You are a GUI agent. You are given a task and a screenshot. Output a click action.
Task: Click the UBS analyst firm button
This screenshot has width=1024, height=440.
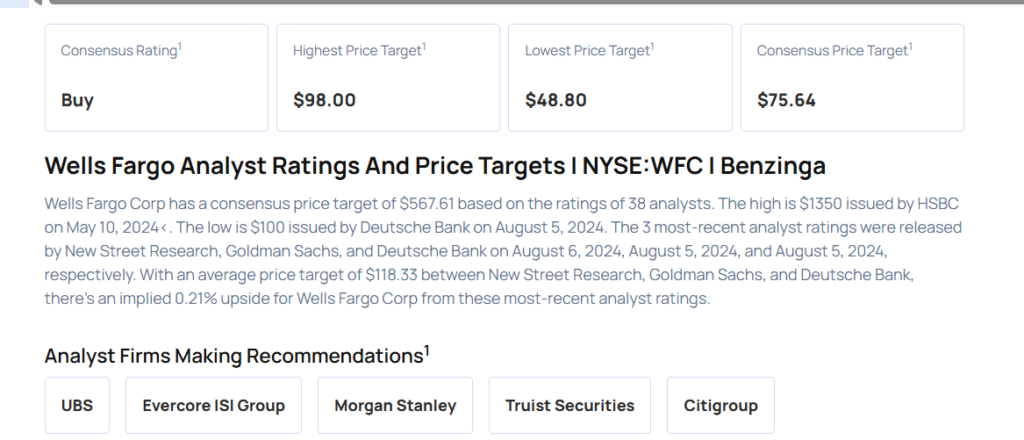click(x=77, y=405)
